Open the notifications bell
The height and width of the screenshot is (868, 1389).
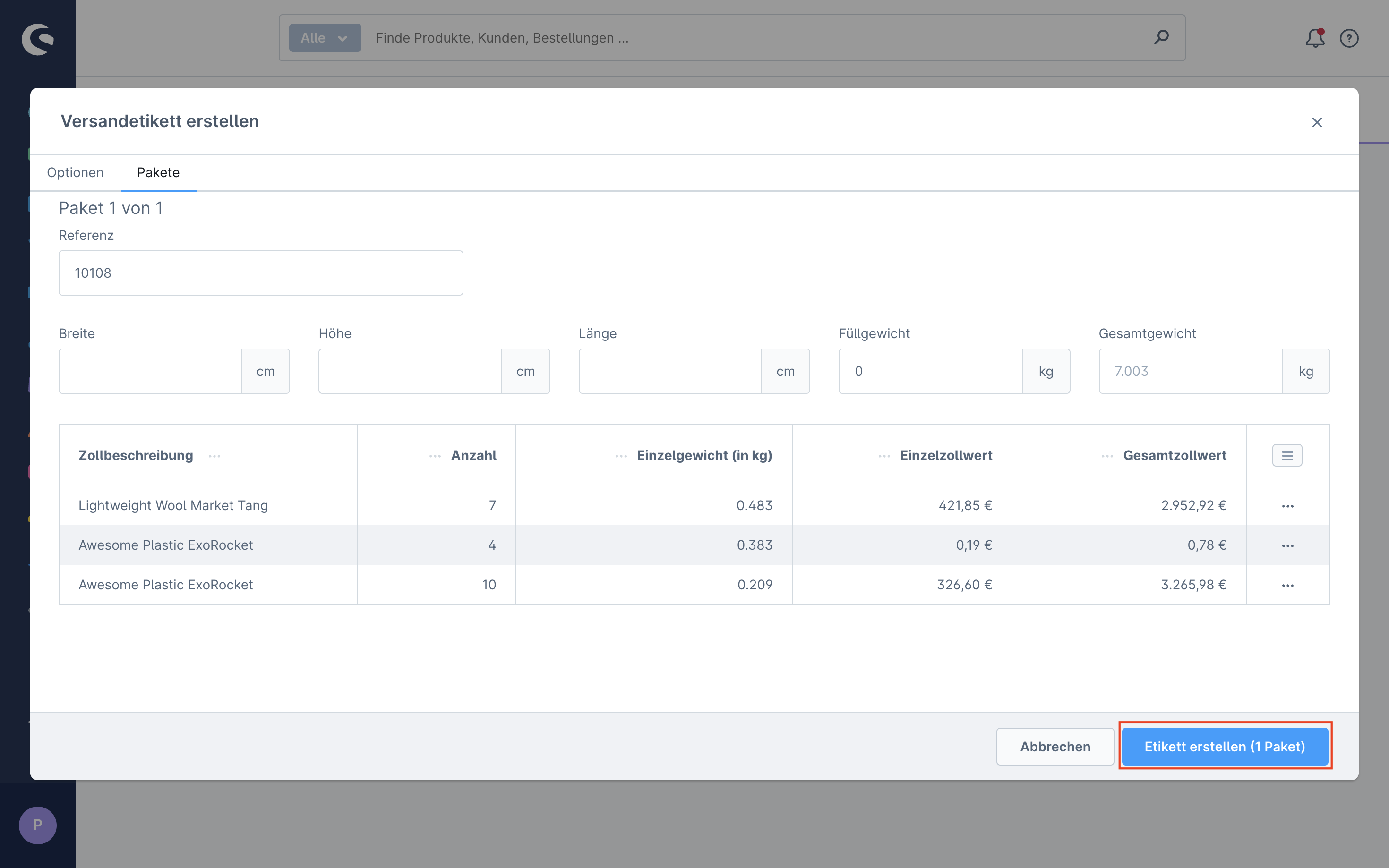tap(1315, 38)
